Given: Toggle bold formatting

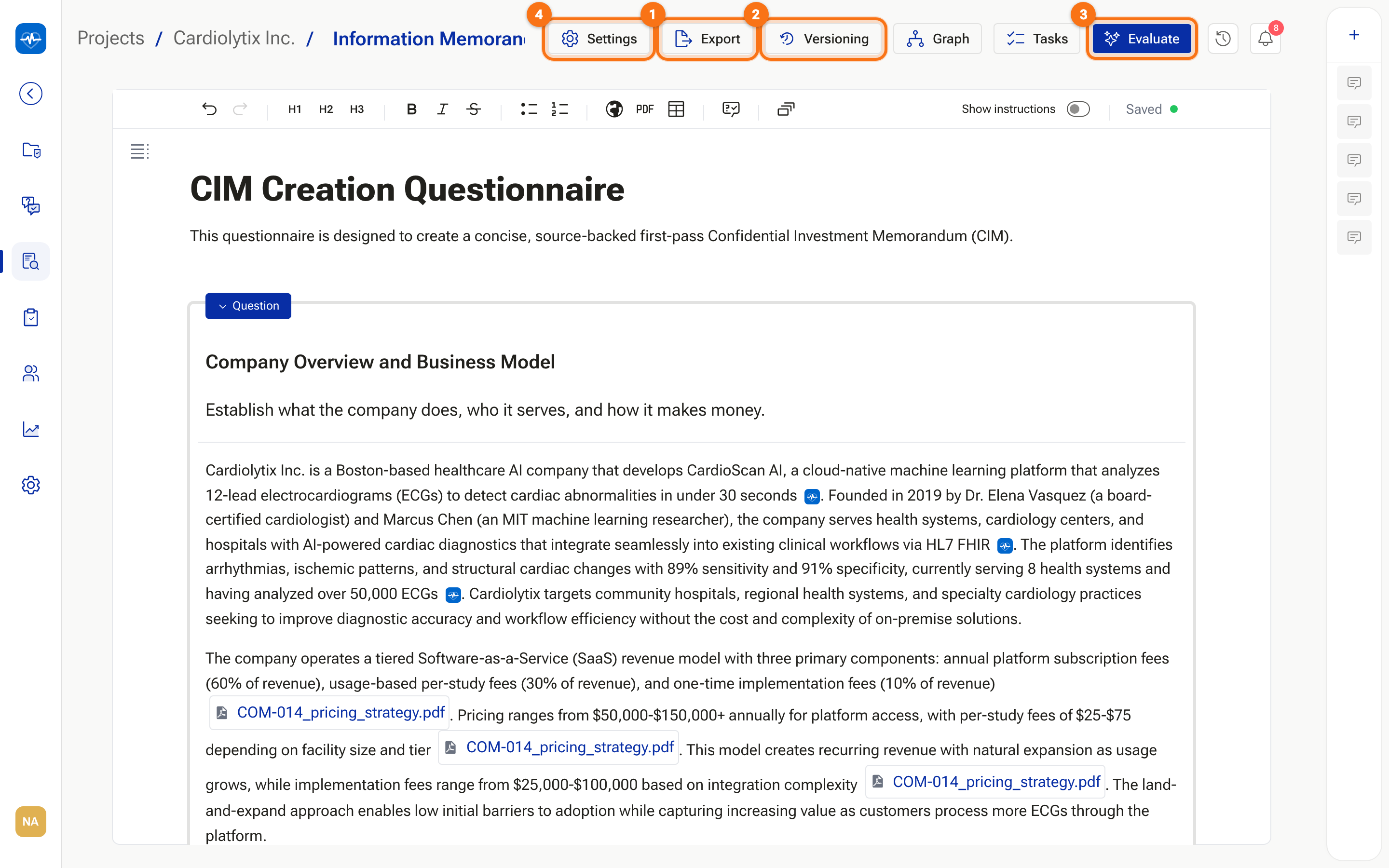Looking at the screenshot, I should [x=411, y=109].
